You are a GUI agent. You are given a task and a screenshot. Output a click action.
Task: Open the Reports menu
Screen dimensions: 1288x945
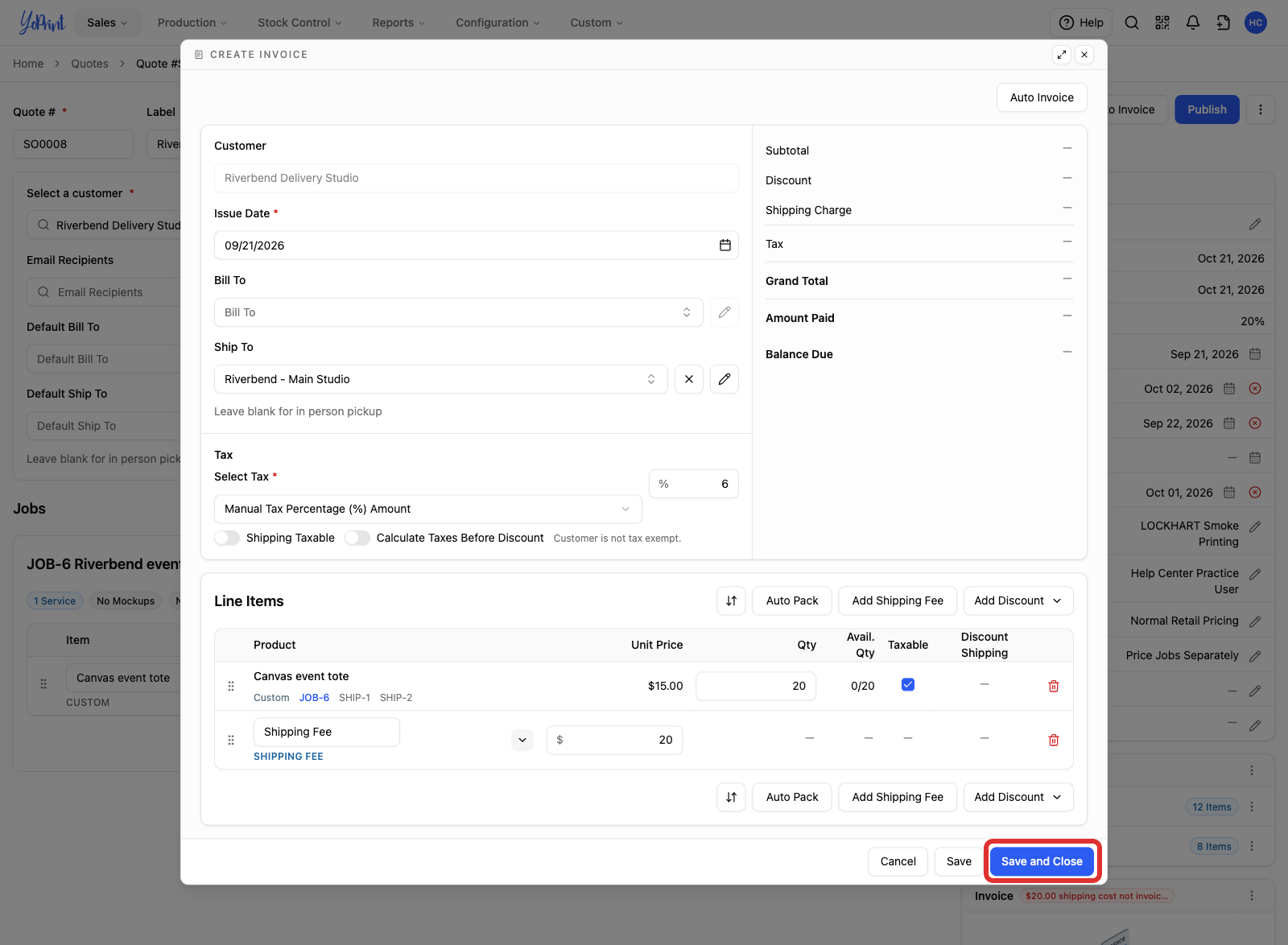[x=398, y=23]
